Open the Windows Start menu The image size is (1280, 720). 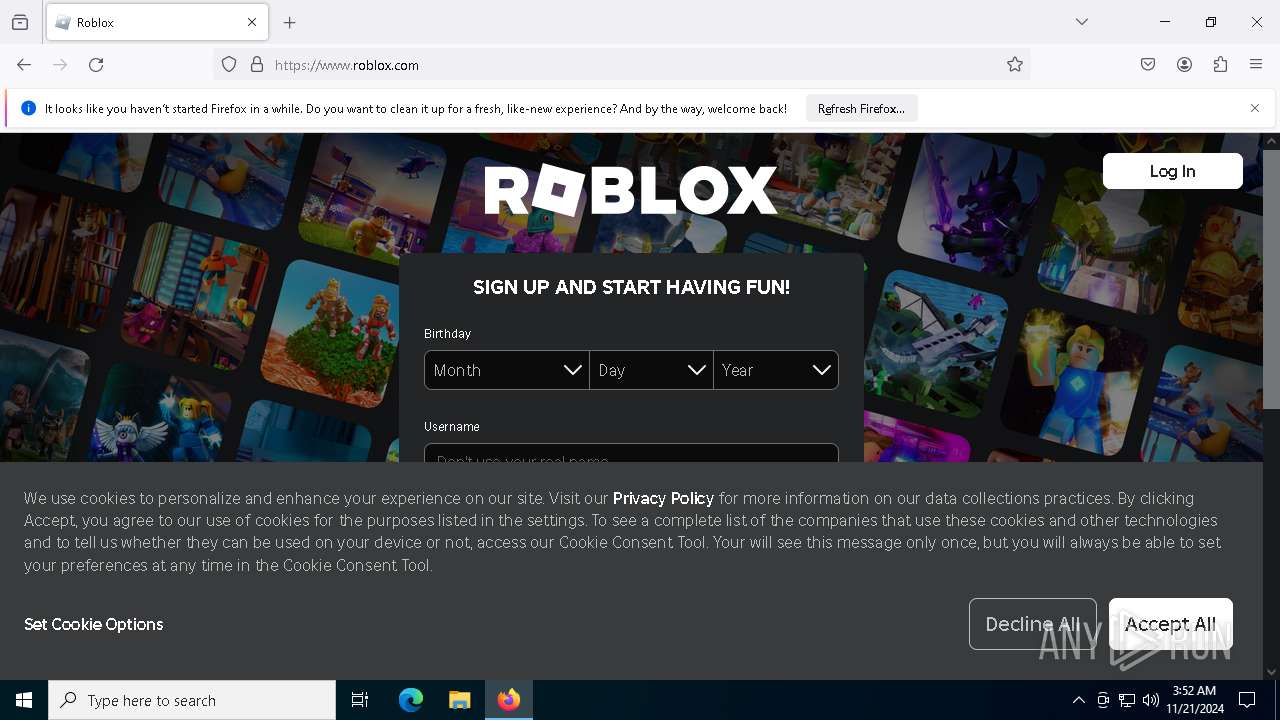point(24,700)
